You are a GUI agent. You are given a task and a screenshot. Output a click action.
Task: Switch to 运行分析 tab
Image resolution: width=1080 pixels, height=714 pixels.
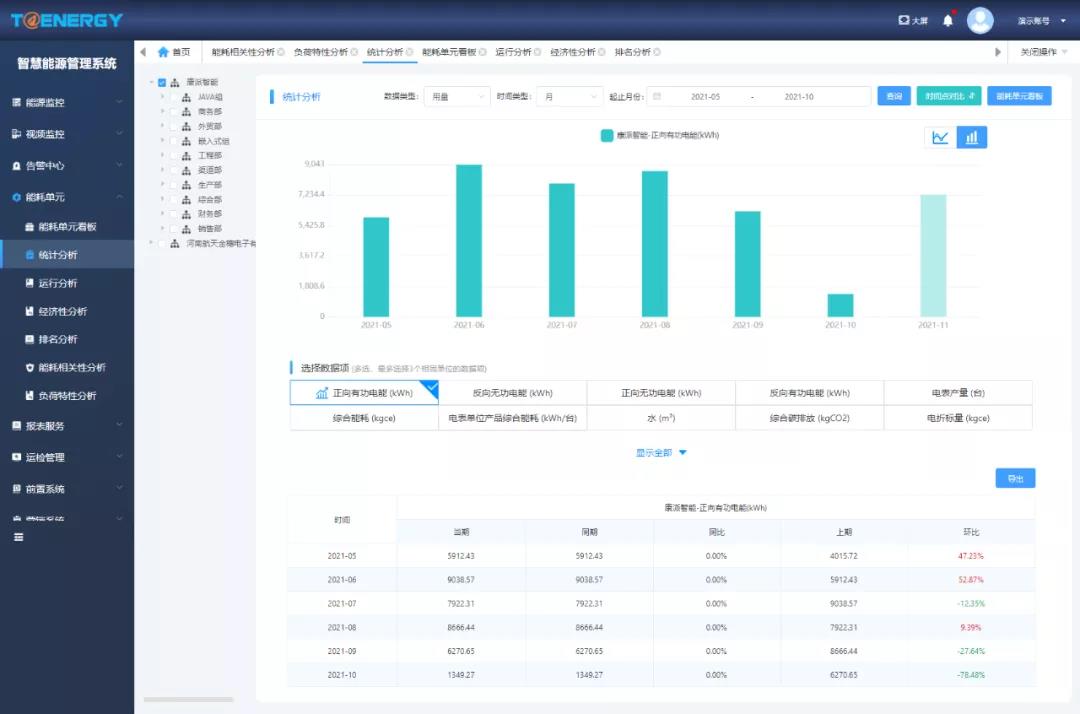[x=513, y=52]
